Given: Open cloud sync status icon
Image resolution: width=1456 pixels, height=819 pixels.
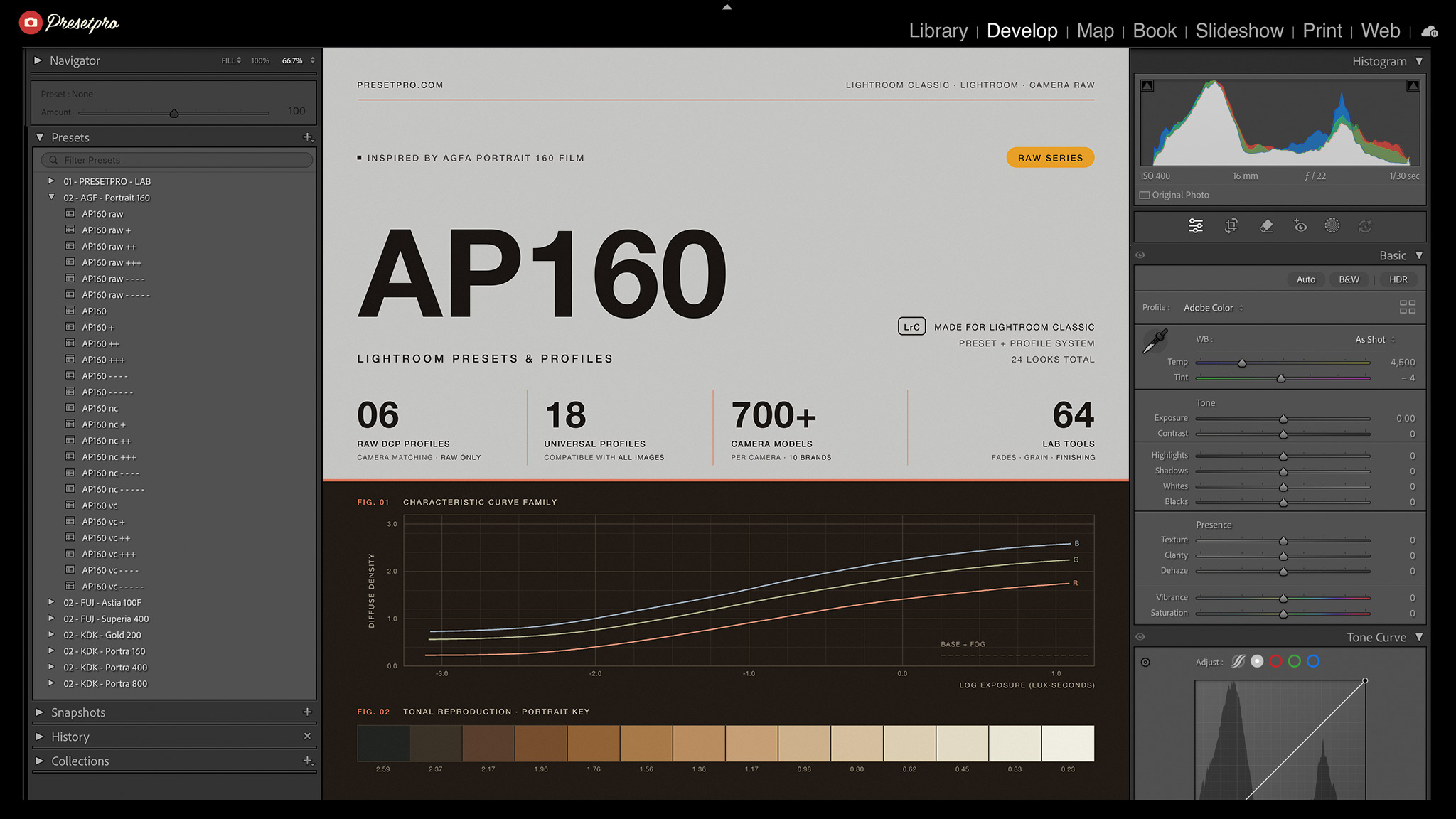Looking at the screenshot, I should pyautogui.click(x=1430, y=31).
